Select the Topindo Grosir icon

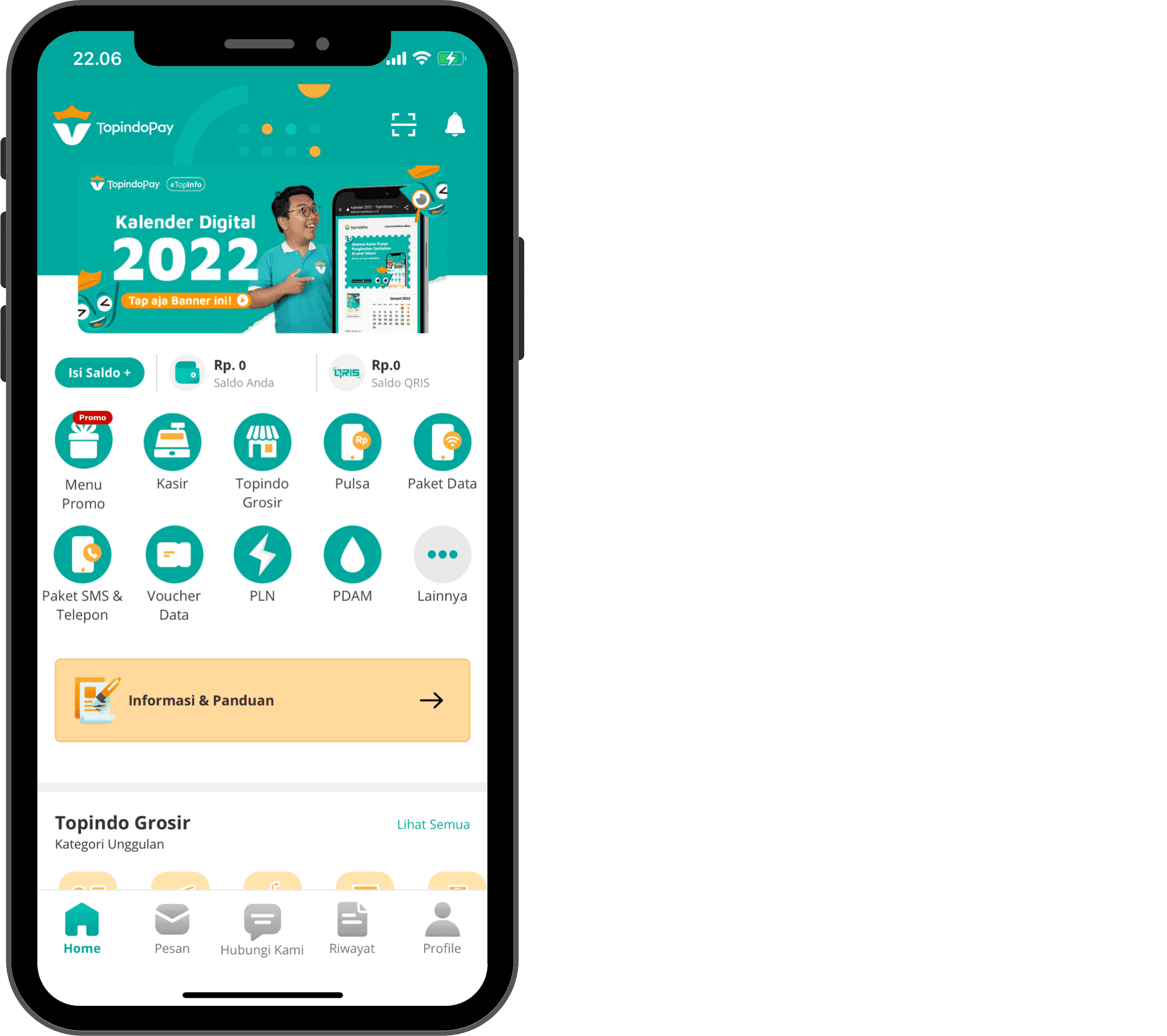(x=264, y=449)
